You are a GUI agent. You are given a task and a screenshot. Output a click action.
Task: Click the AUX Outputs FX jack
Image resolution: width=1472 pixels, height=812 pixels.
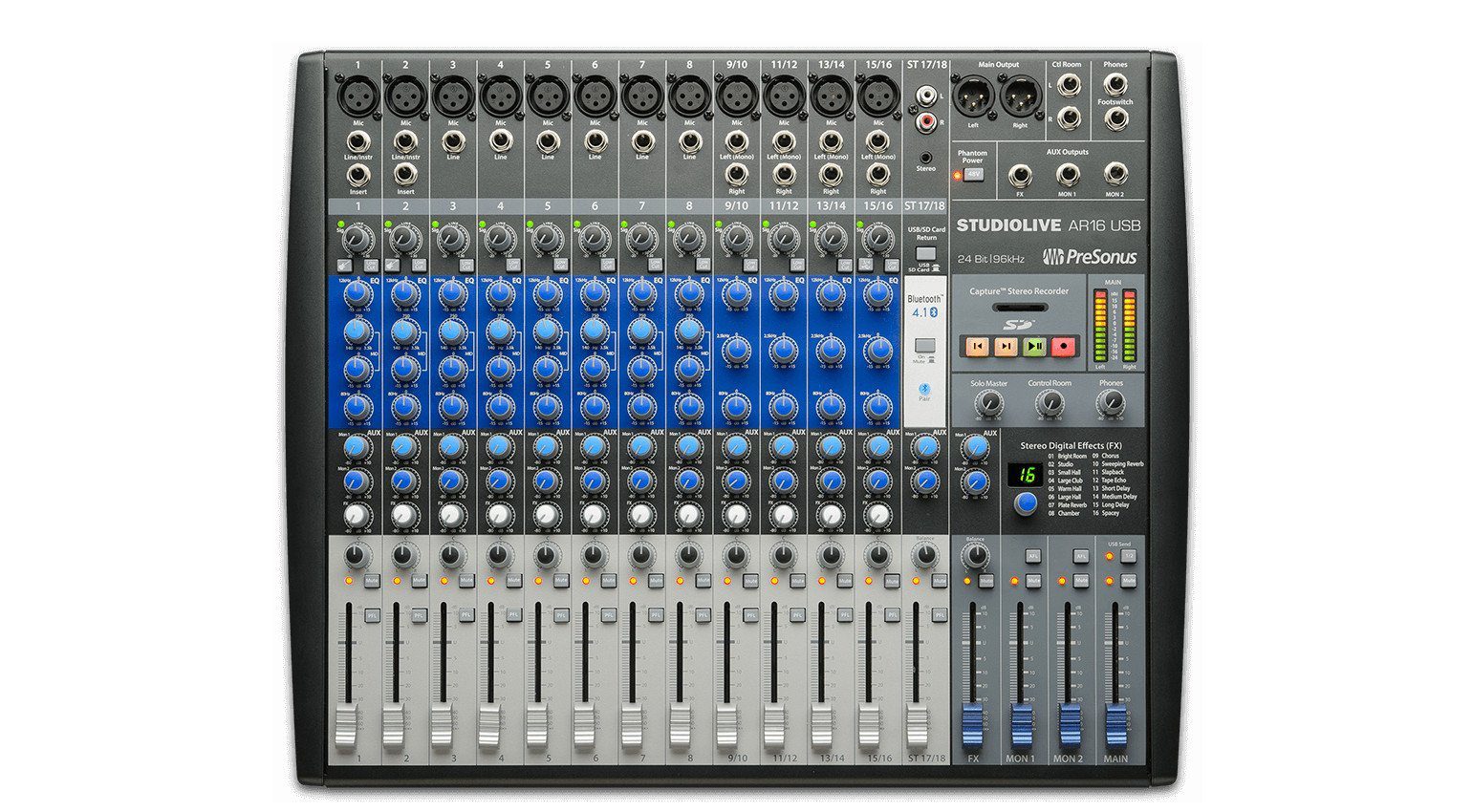tap(1020, 176)
